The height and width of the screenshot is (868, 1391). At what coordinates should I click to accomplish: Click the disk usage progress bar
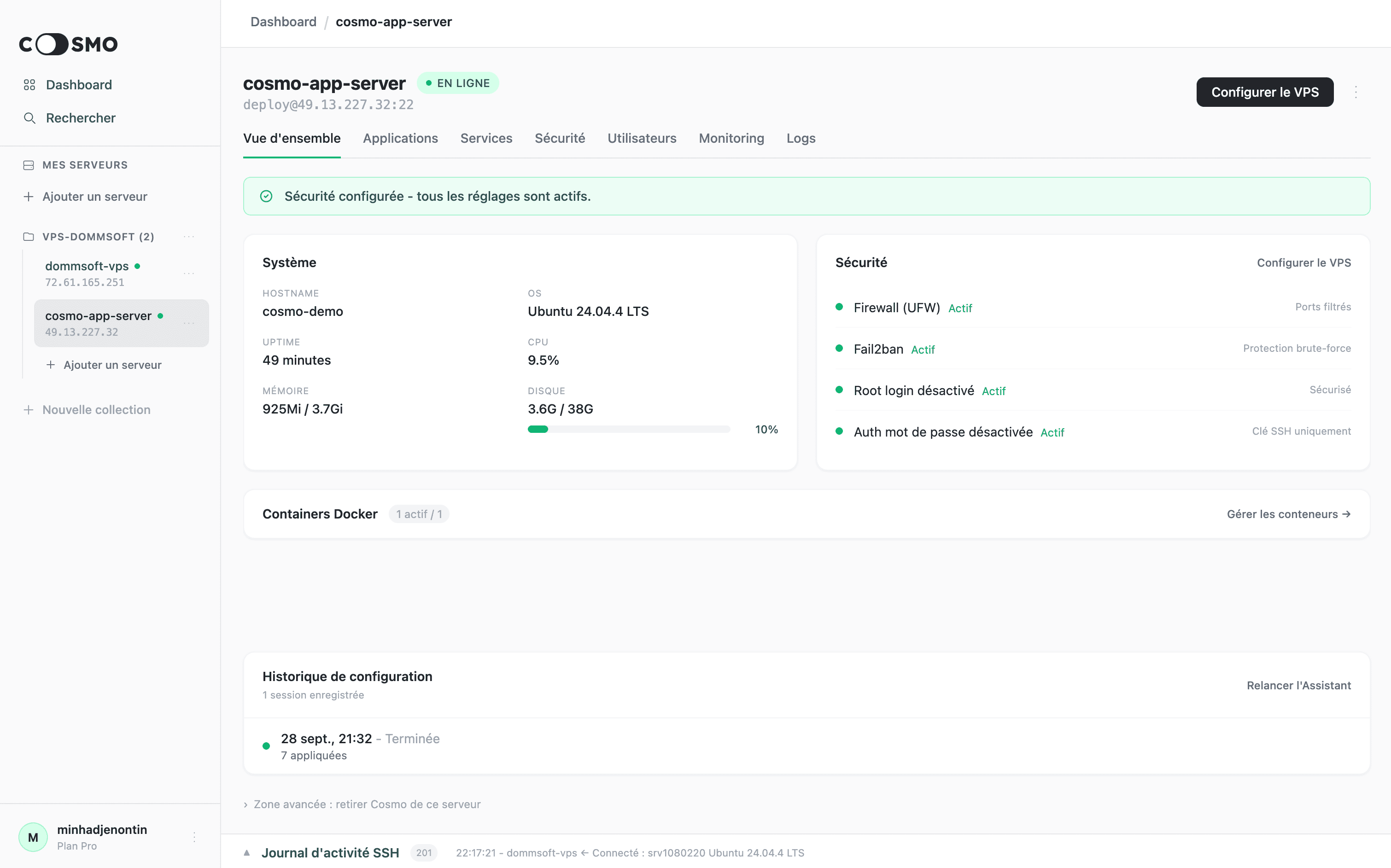(629, 430)
